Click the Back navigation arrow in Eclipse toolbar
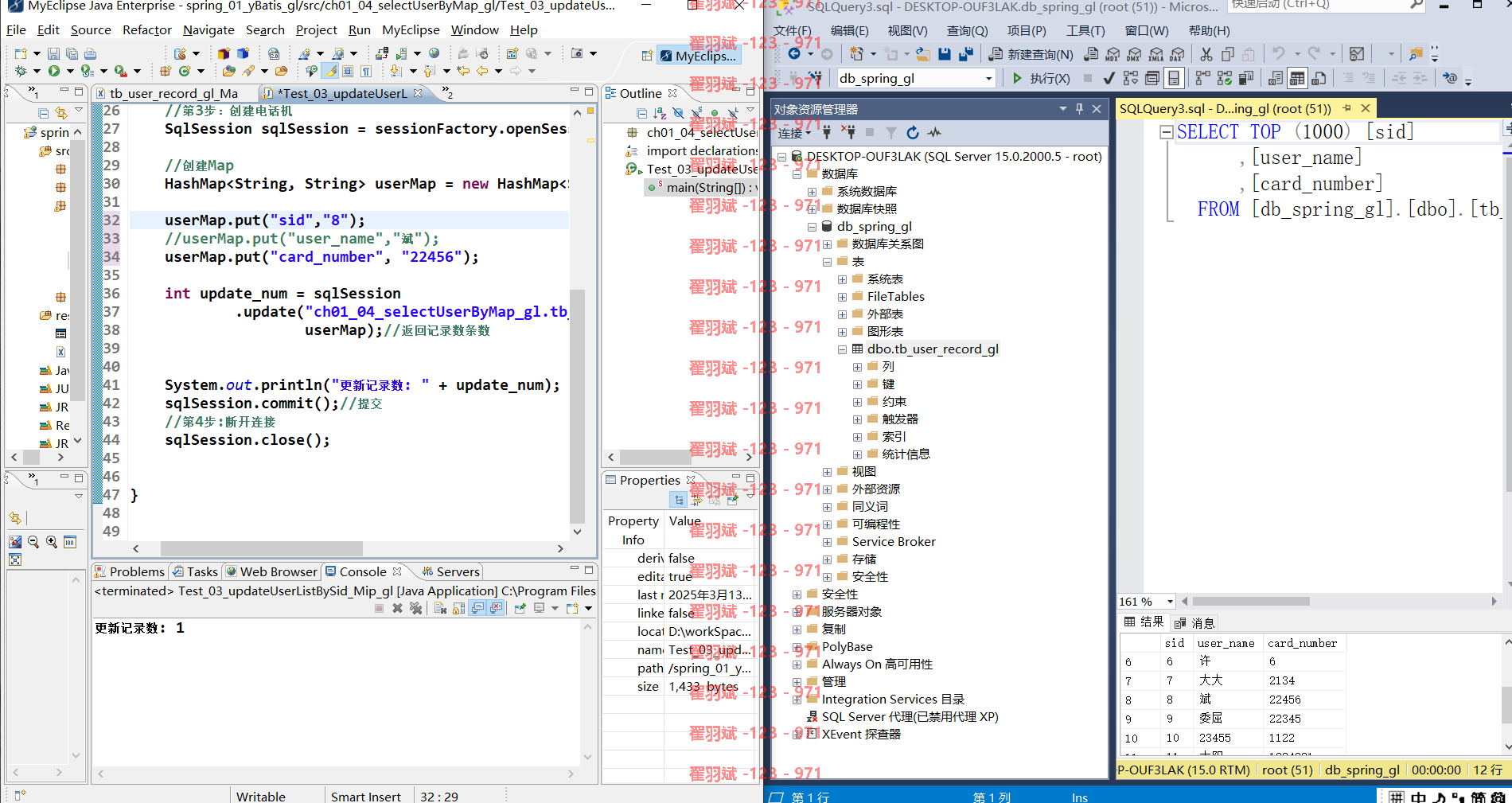1512x803 pixels. pyautogui.click(x=482, y=71)
